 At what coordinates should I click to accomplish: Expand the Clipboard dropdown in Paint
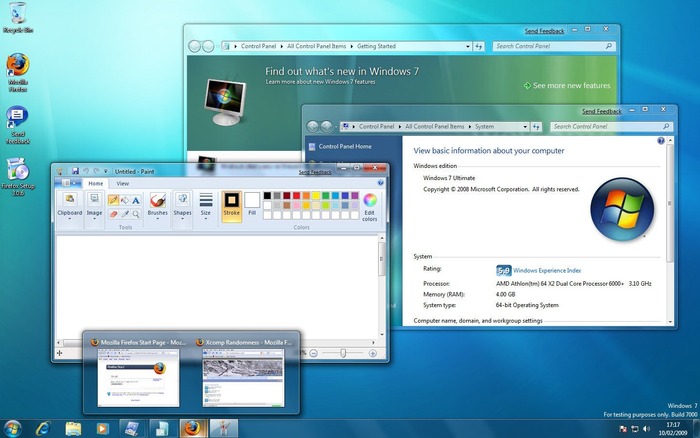tap(70, 209)
